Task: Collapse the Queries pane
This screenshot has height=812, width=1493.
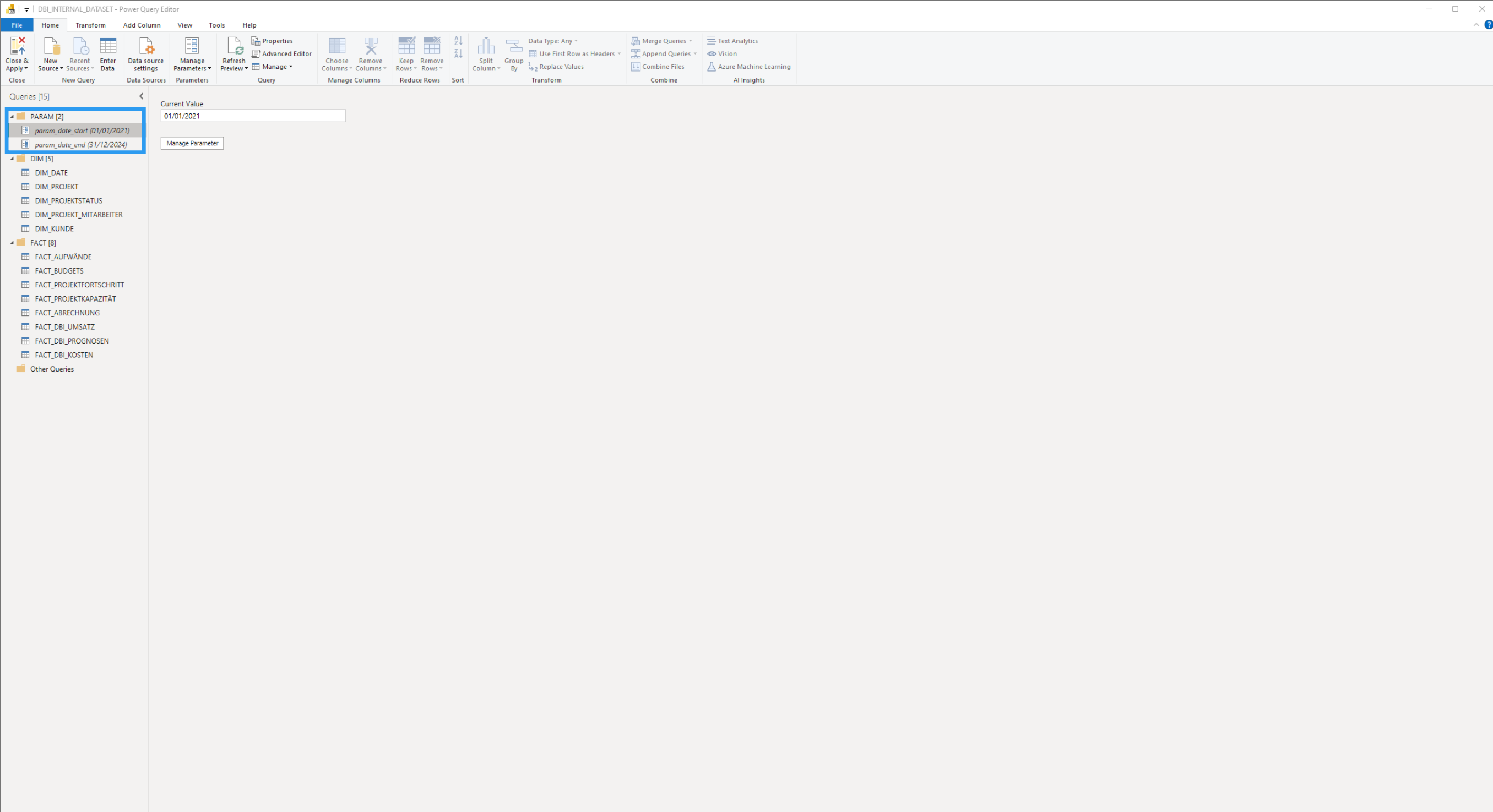Action: [x=141, y=96]
